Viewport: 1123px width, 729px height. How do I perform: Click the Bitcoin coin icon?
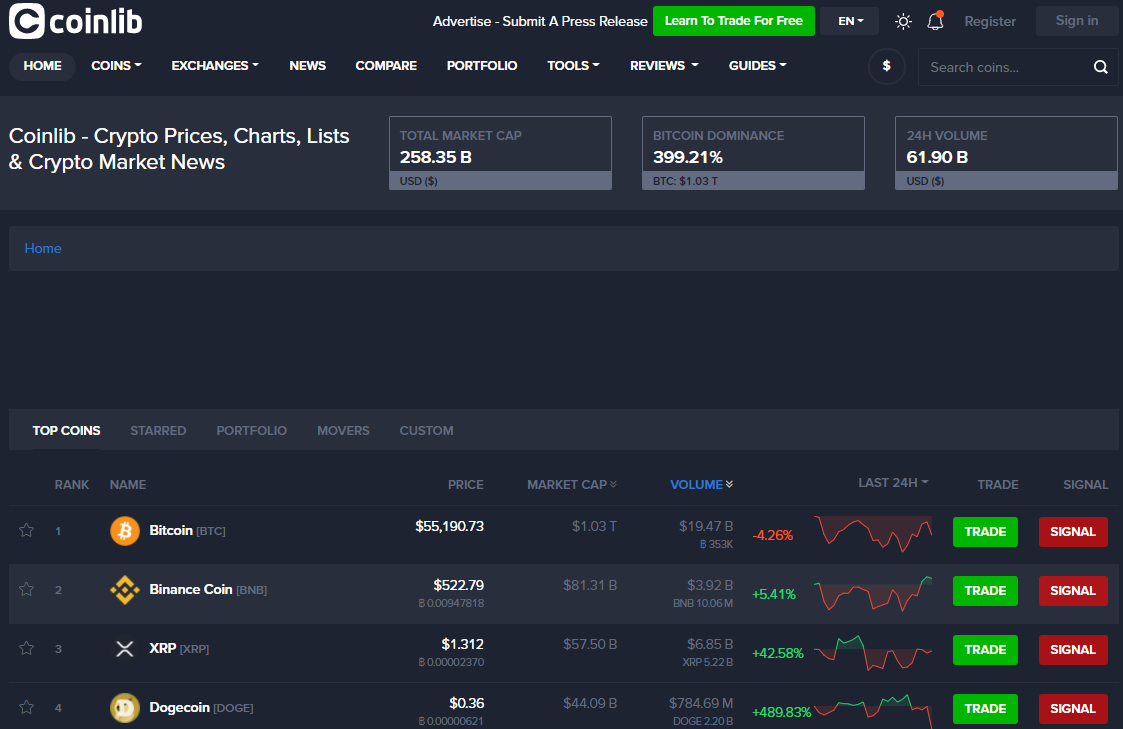[125, 531]
